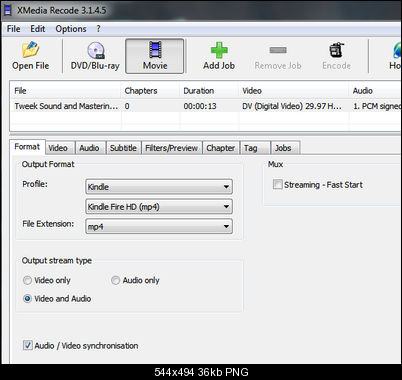Click the 00:00:13 duration cell
This screenshot has width=402, height=380.
coord(209,106)
